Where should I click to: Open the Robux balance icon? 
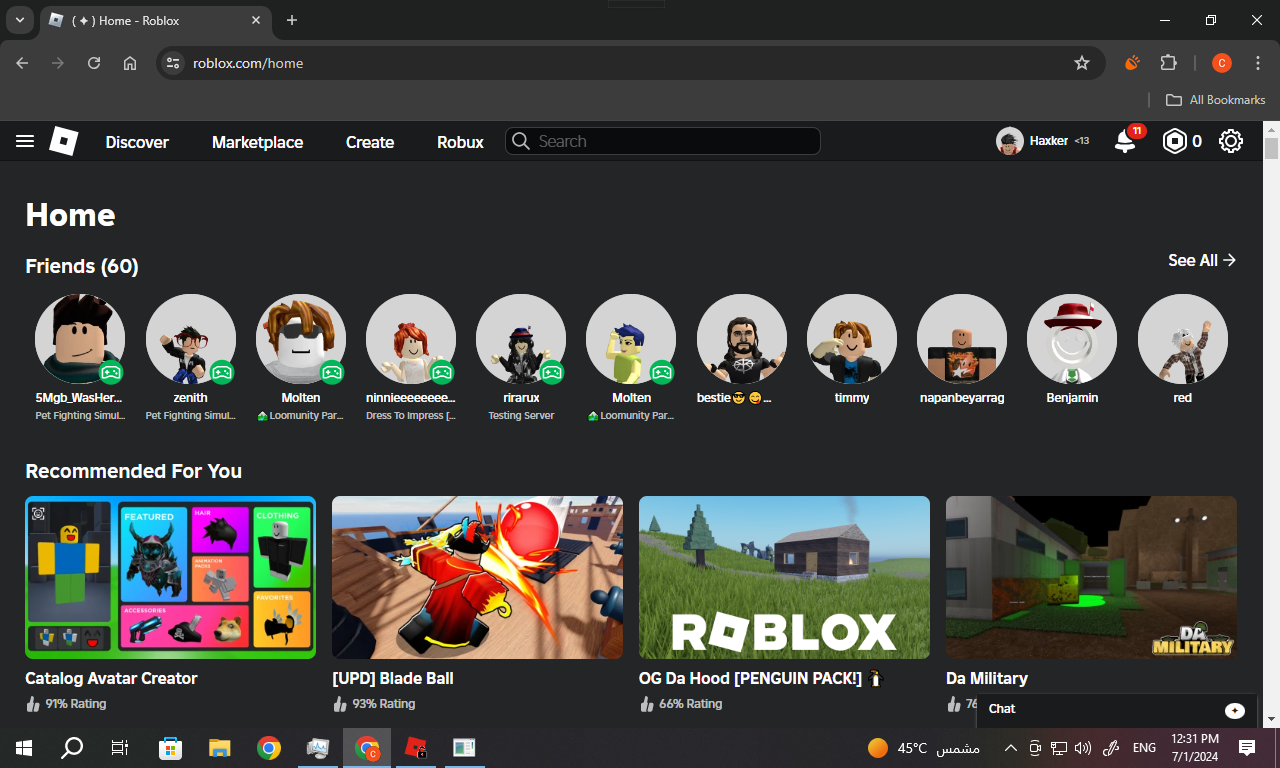(1173, 142)
